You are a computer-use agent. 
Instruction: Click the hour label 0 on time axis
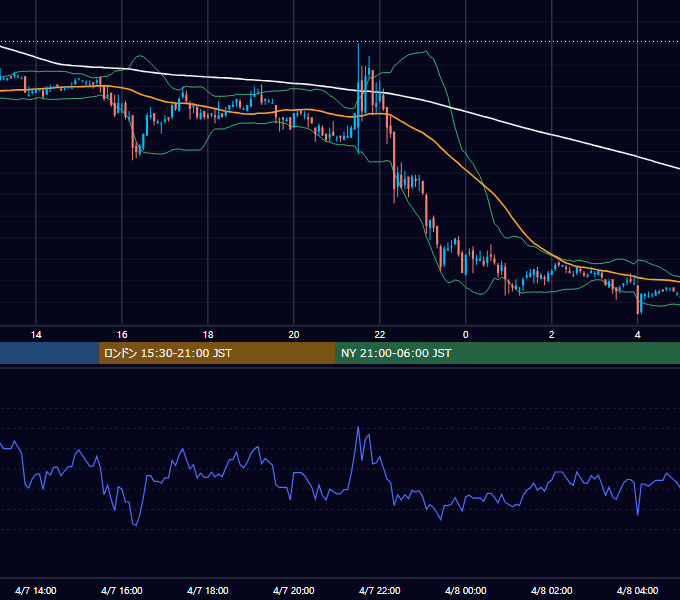pyautogui.click(x=465, y=335)
